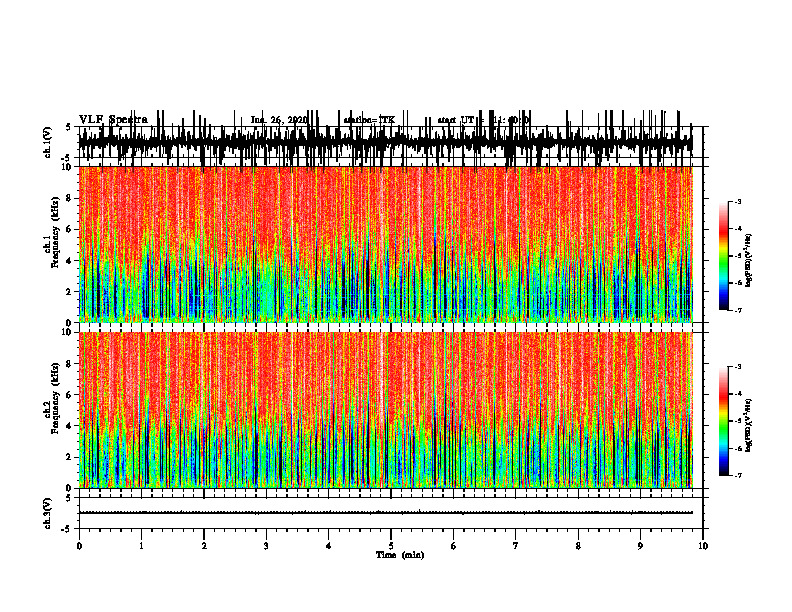
Task: Click the '6' tick on time axis
Action: (x=453, y=546)
